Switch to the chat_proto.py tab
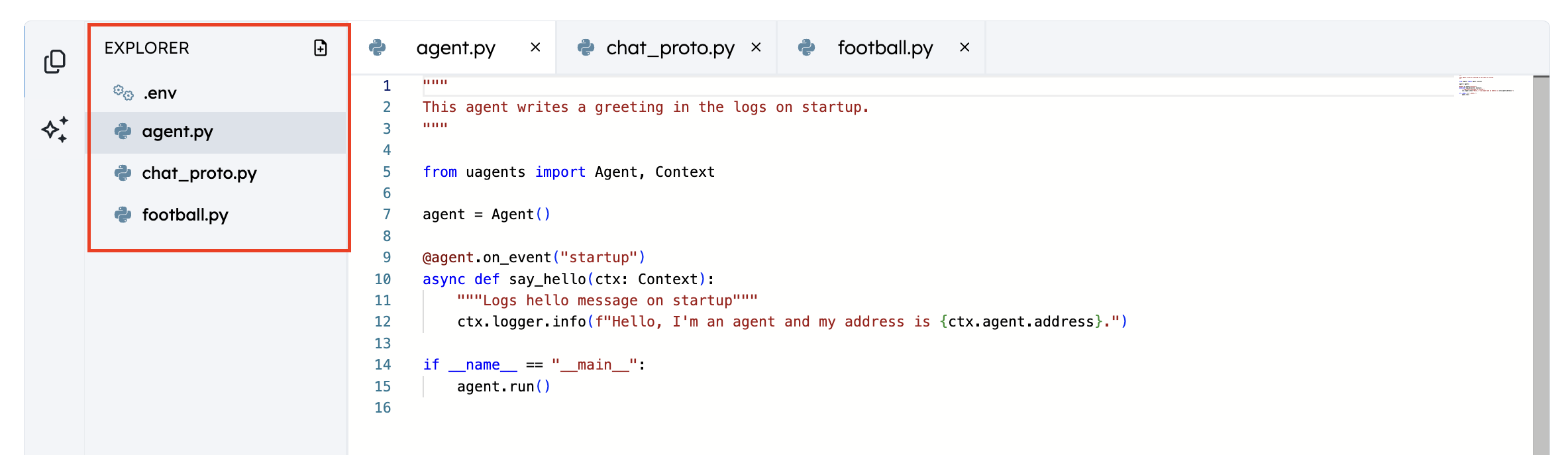 (666, 48)
